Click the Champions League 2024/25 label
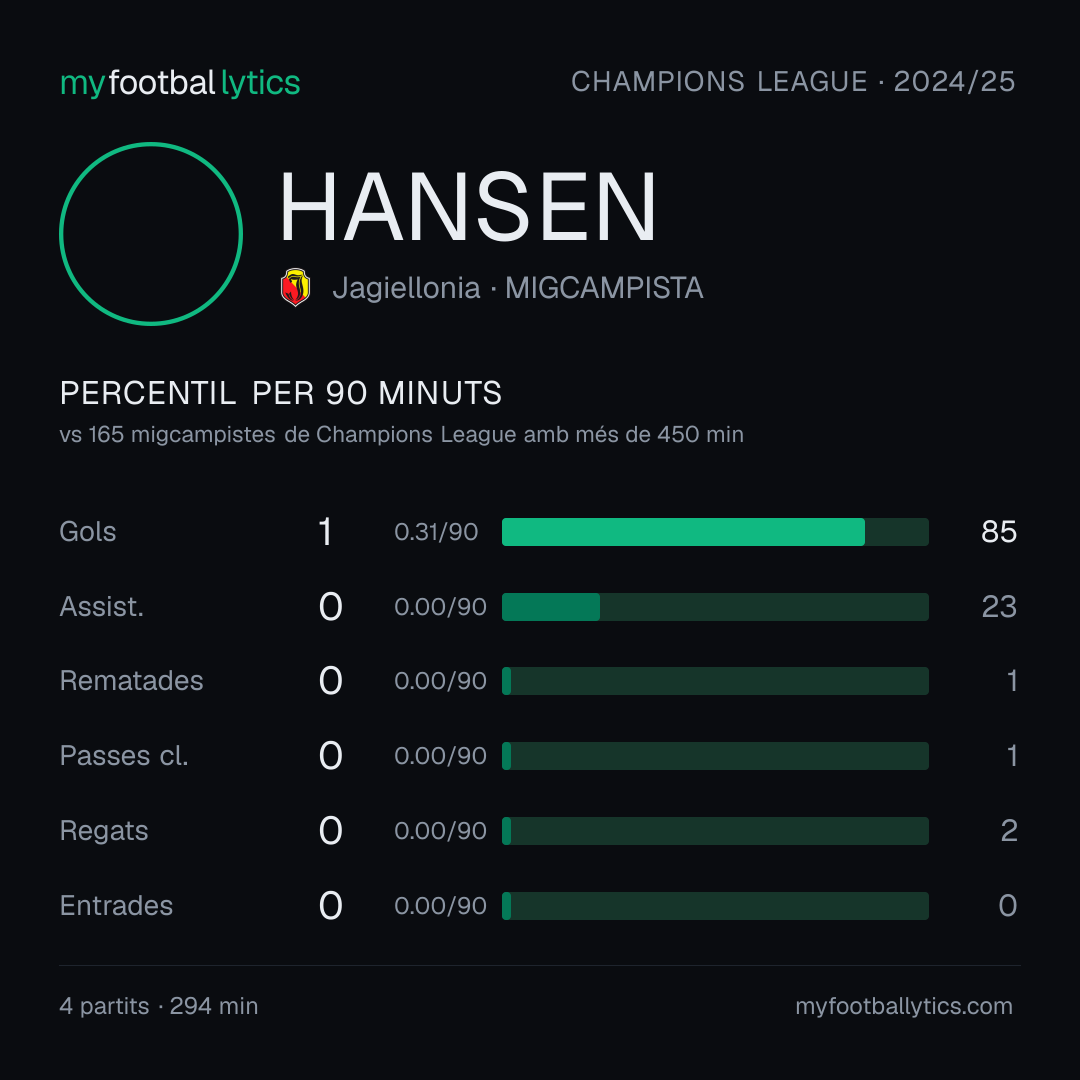Viewport: 1080px width, 1080px height. click(793, 82)
